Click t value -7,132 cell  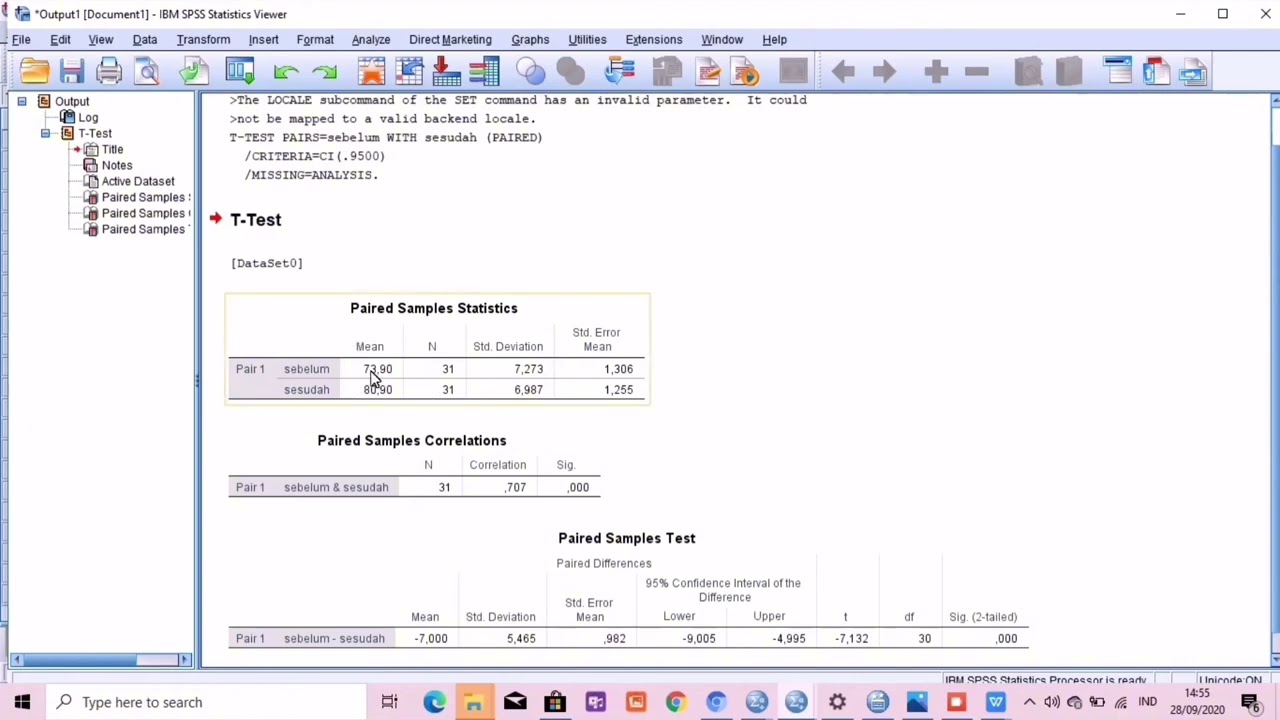click(852, 638)
